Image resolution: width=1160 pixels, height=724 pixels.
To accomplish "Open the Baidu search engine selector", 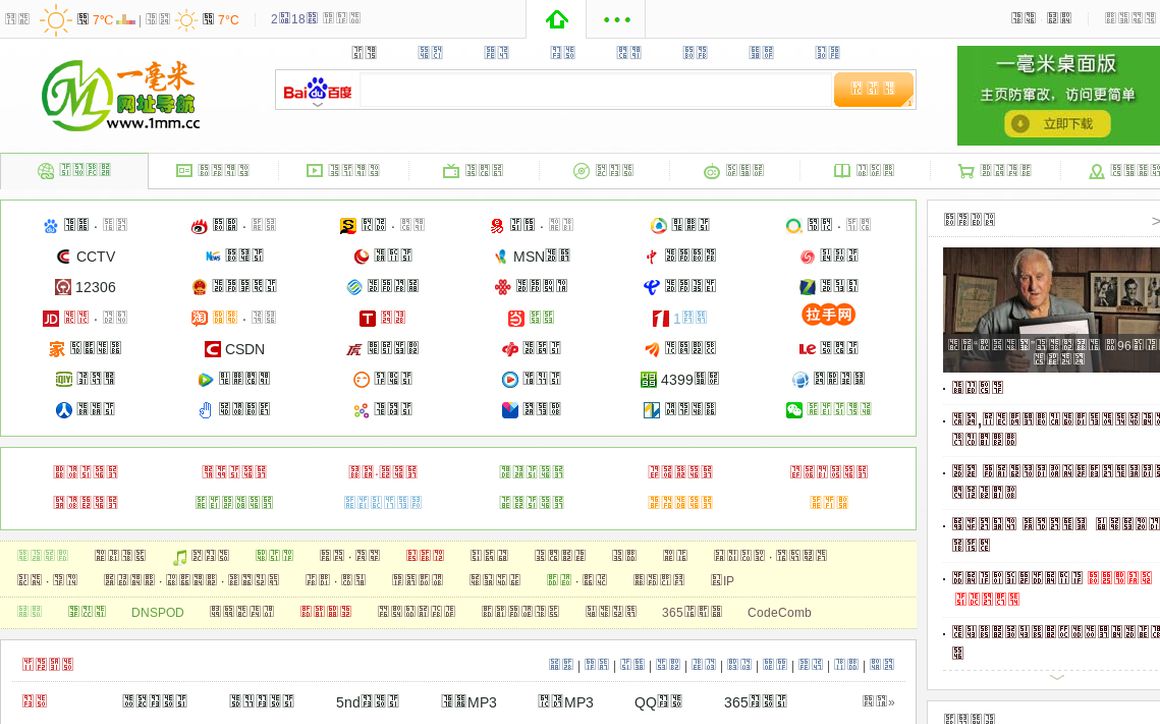I will 317,91.
